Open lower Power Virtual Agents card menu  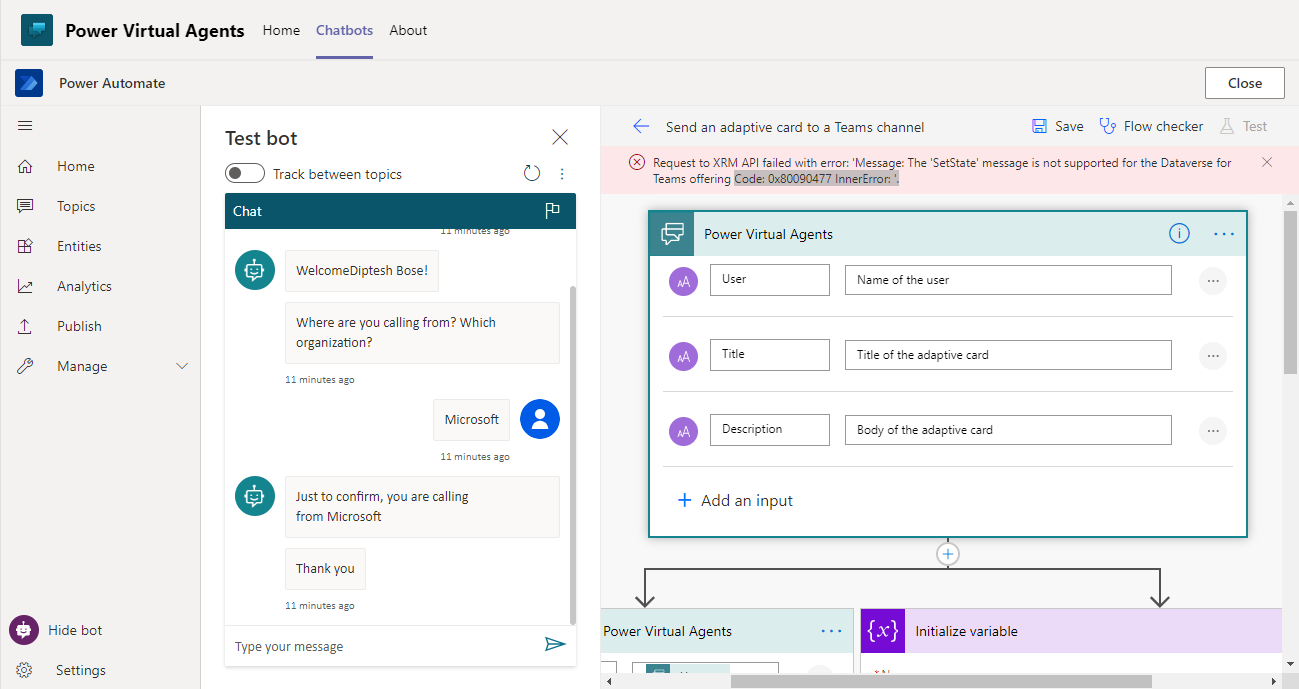831,631
